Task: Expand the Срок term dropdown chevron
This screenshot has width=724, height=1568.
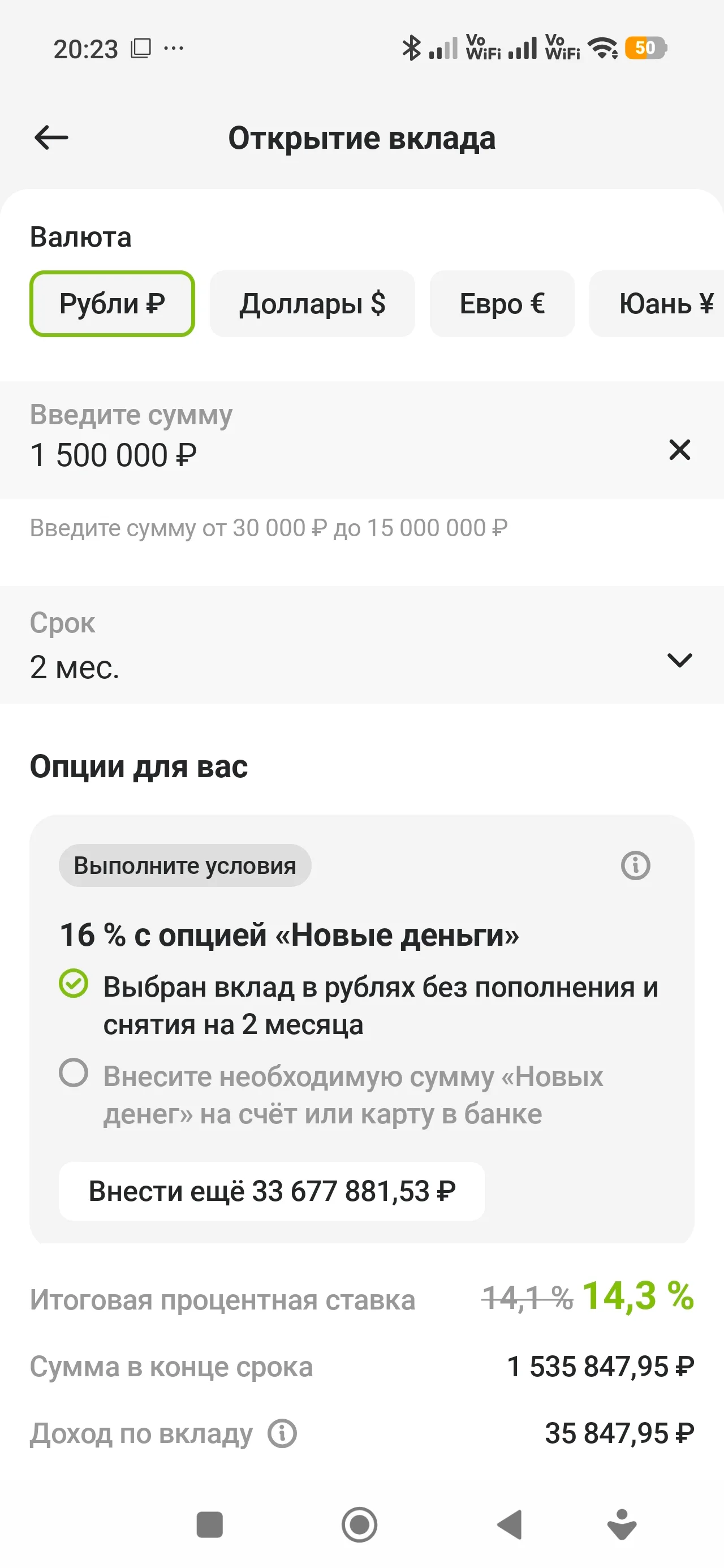Action: [x=679, y=661]
